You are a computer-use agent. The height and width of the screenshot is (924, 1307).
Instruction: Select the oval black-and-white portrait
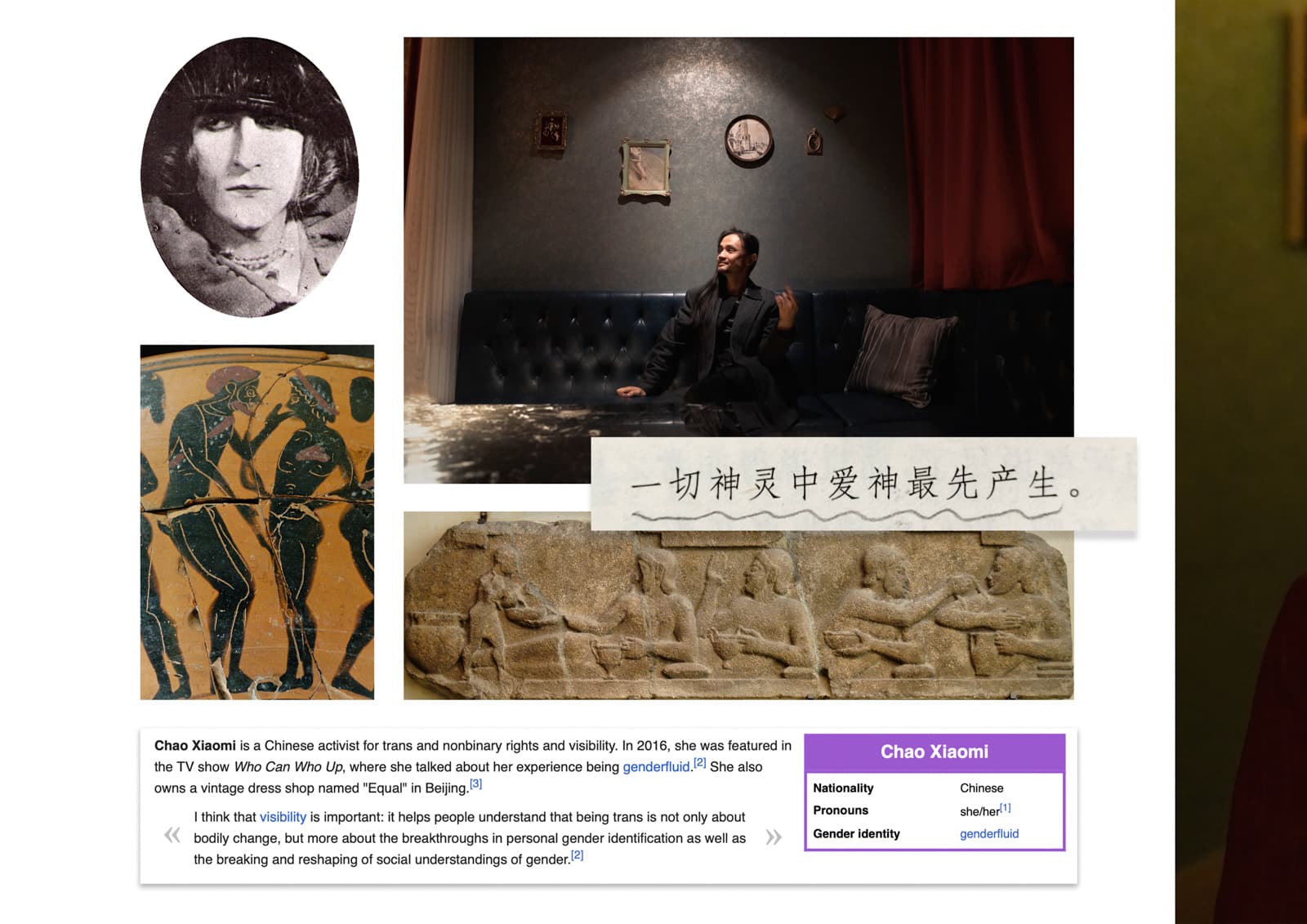[249, 177]
